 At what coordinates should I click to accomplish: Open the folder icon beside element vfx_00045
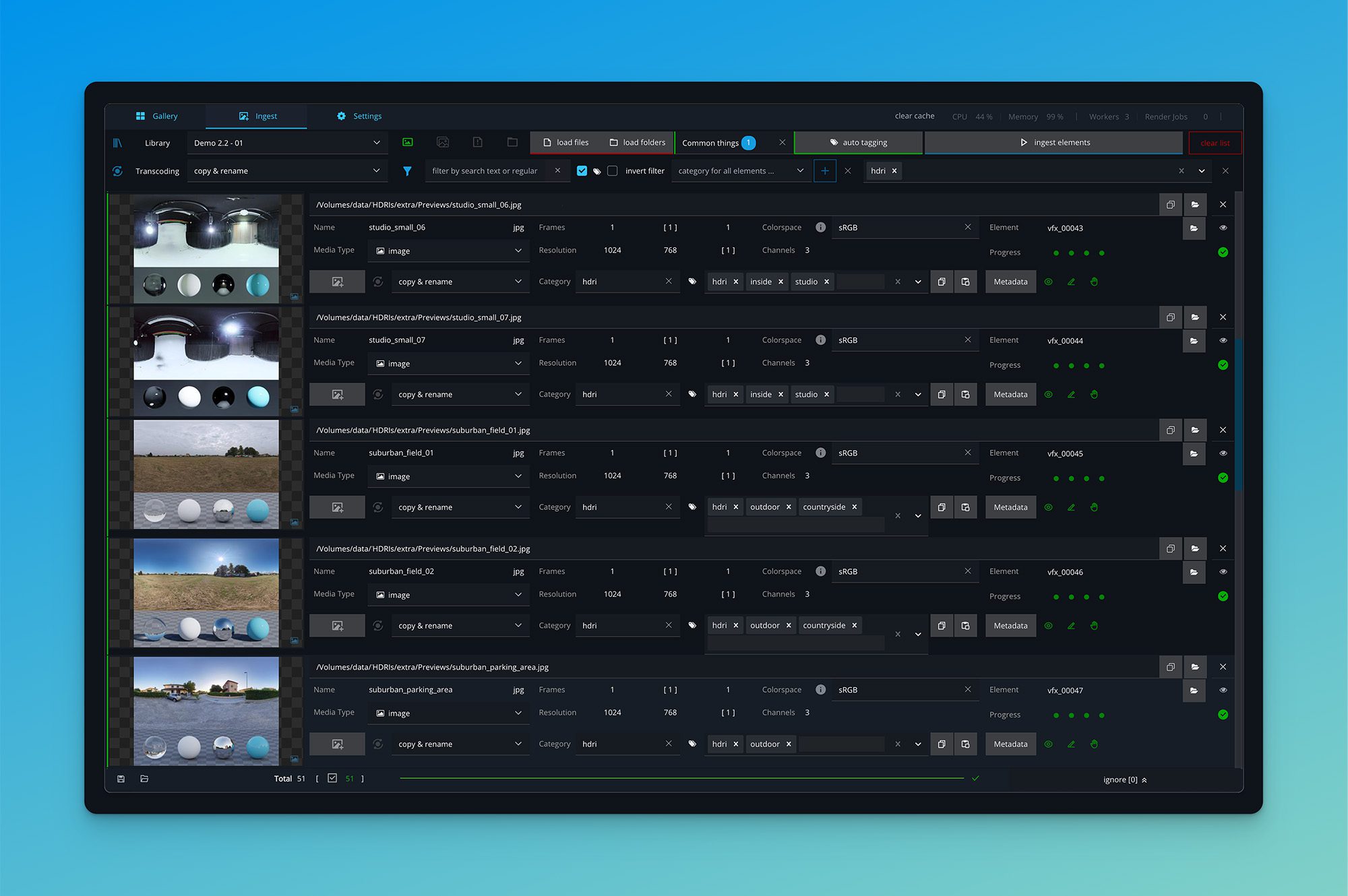coord(1194,453)
